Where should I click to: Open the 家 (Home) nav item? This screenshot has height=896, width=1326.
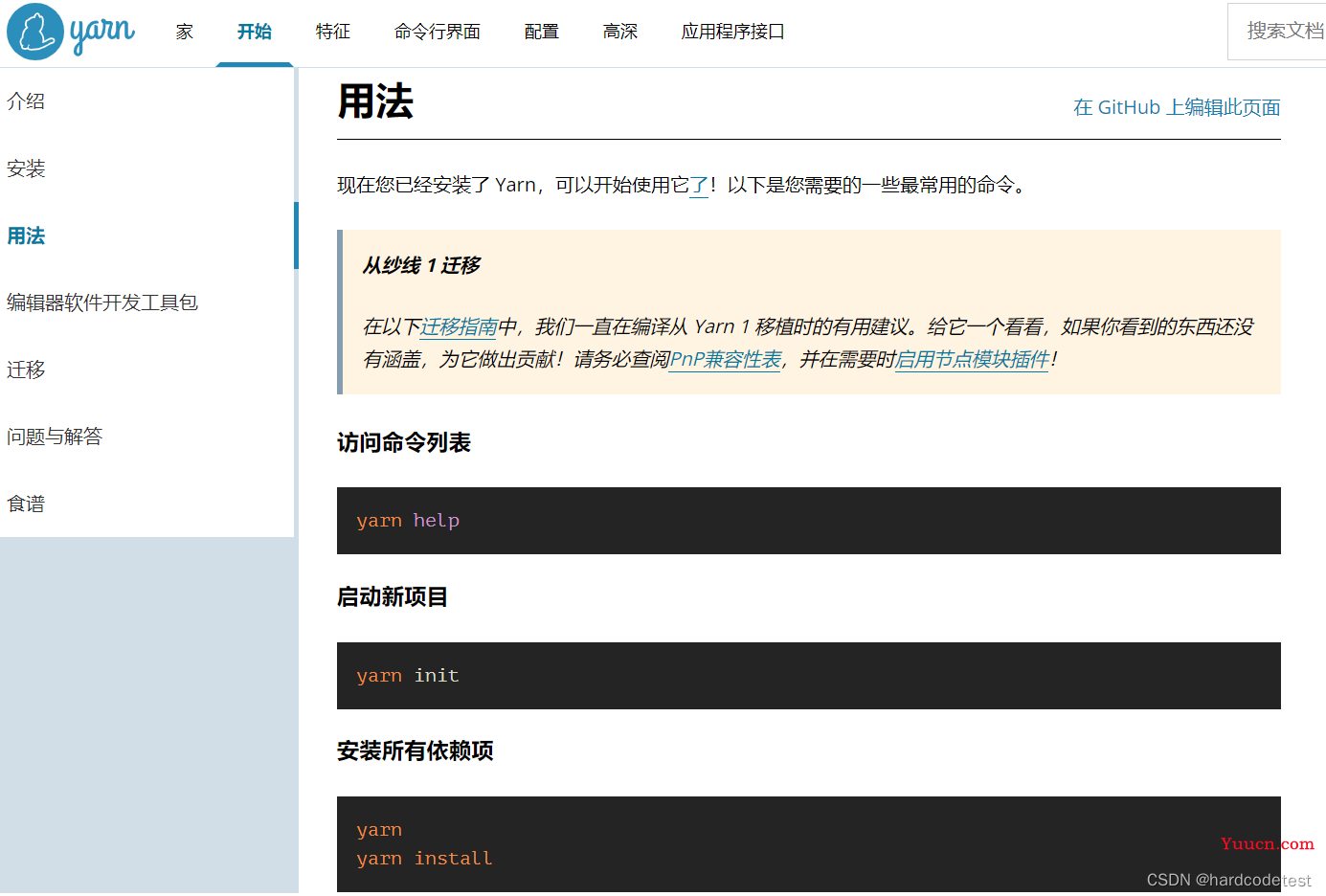point(185,32)
